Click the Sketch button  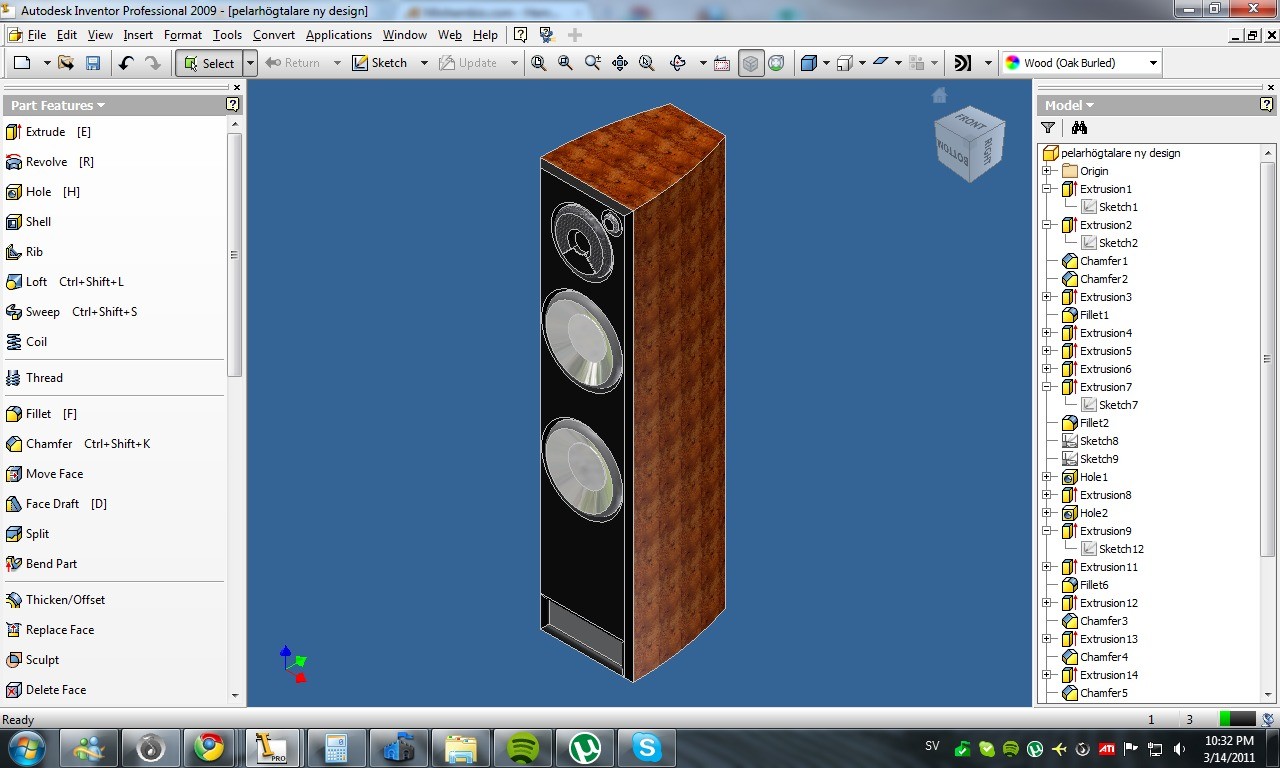(380, 63)
